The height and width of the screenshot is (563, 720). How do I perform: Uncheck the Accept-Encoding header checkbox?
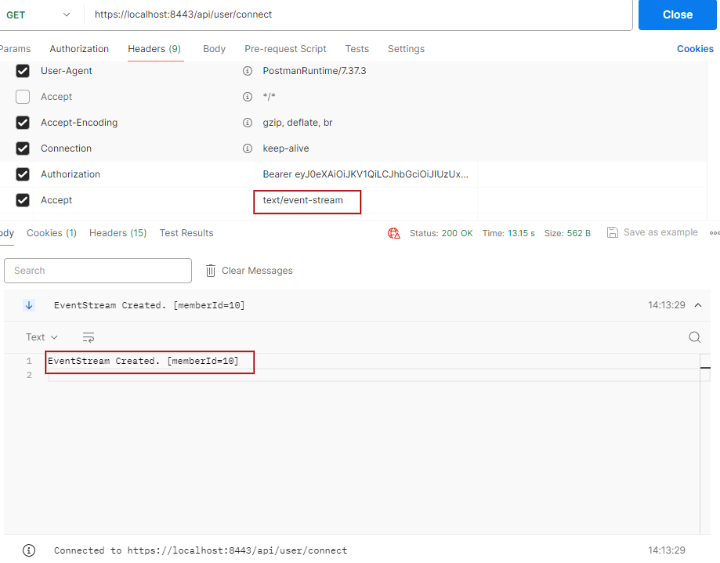point(22,123)
